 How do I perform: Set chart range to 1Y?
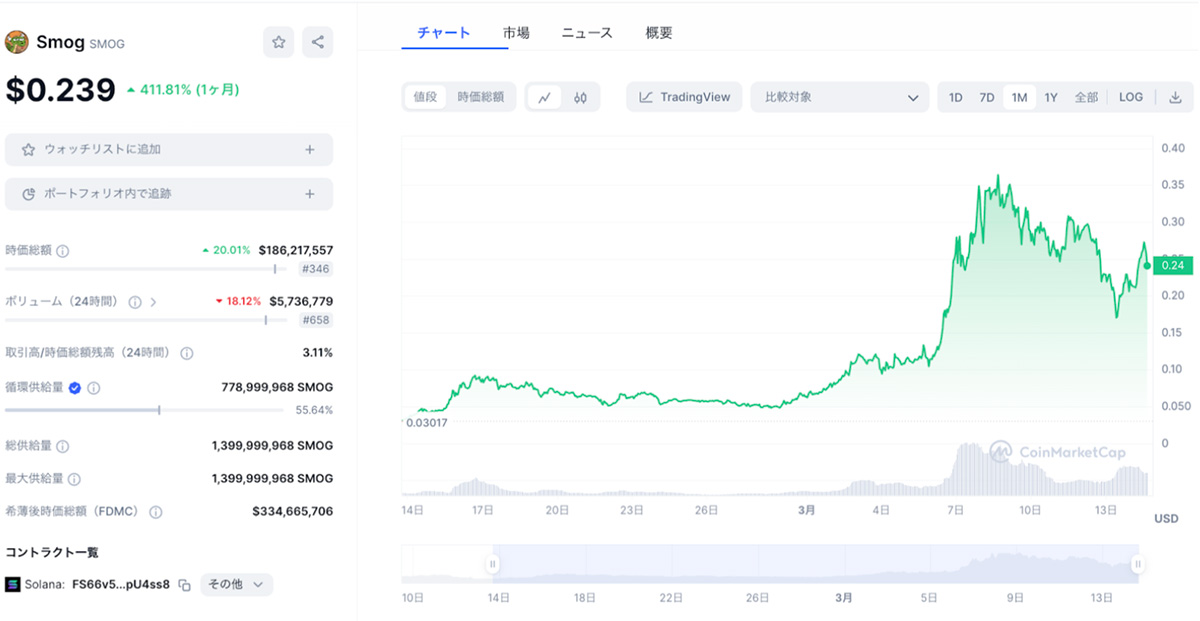[x=1051, y=97]
